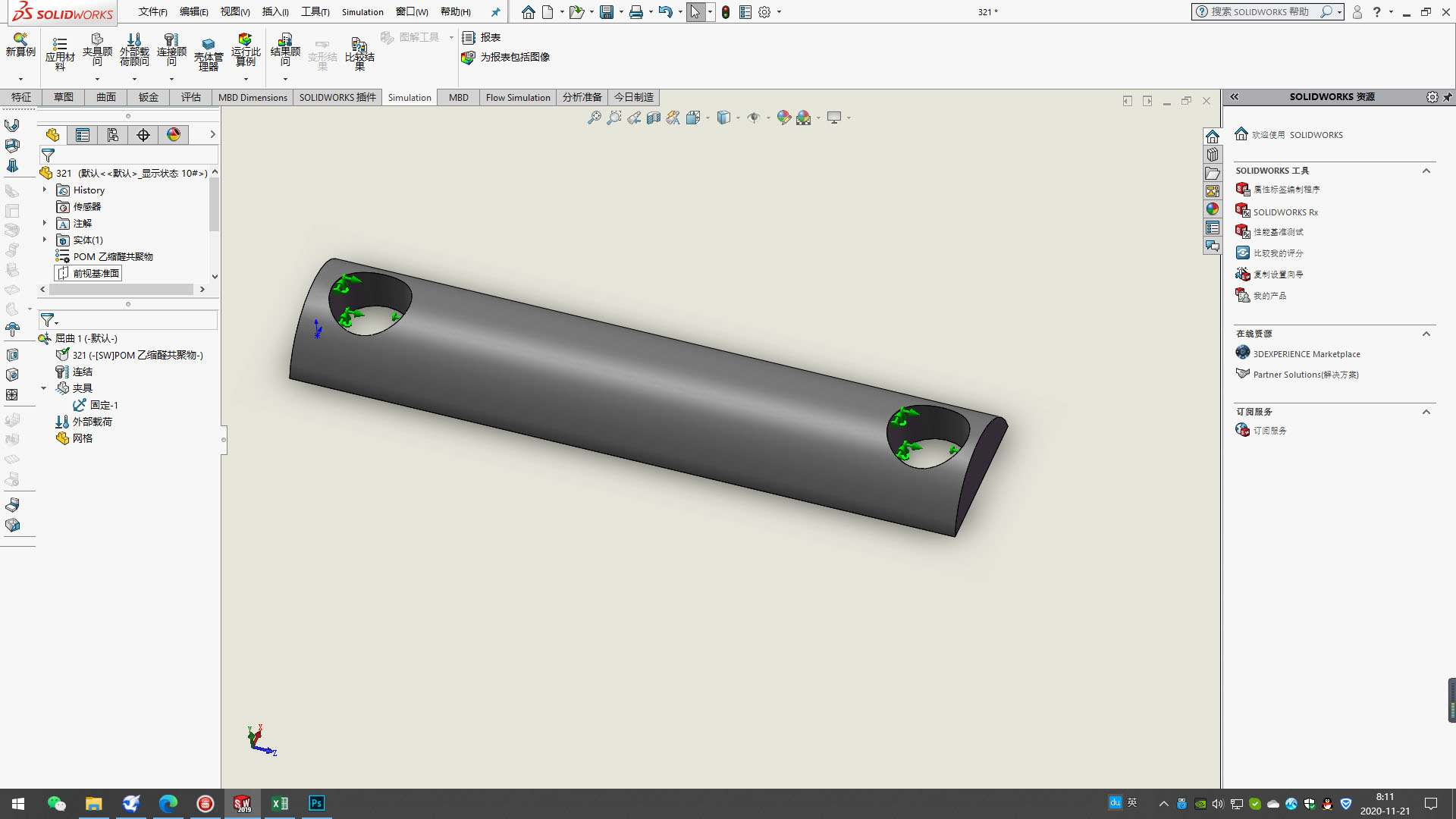Click the Compare Results (比较结果) icon

tap(359, 53)
